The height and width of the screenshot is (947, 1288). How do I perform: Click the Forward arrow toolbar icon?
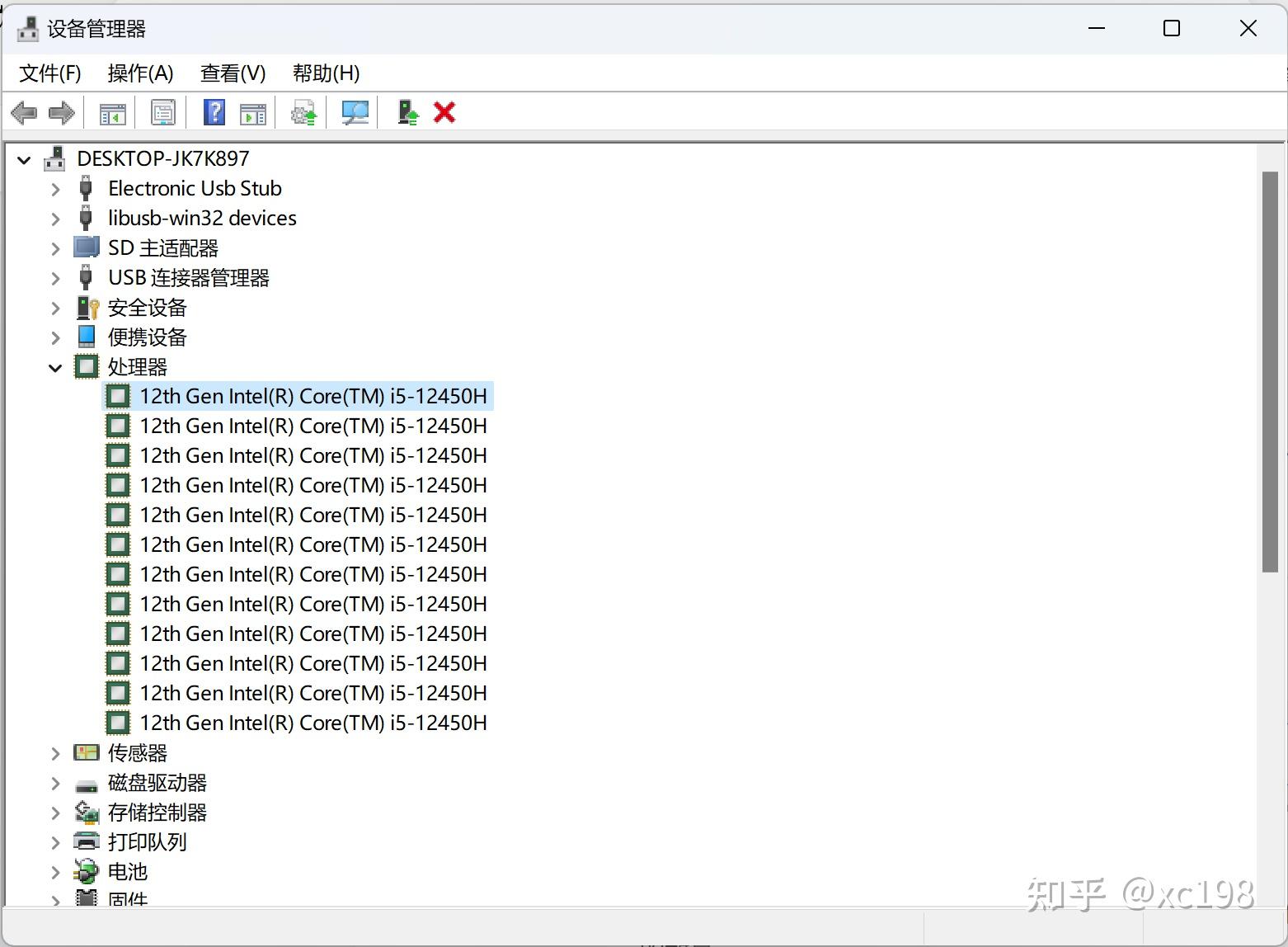pos(62,112)
